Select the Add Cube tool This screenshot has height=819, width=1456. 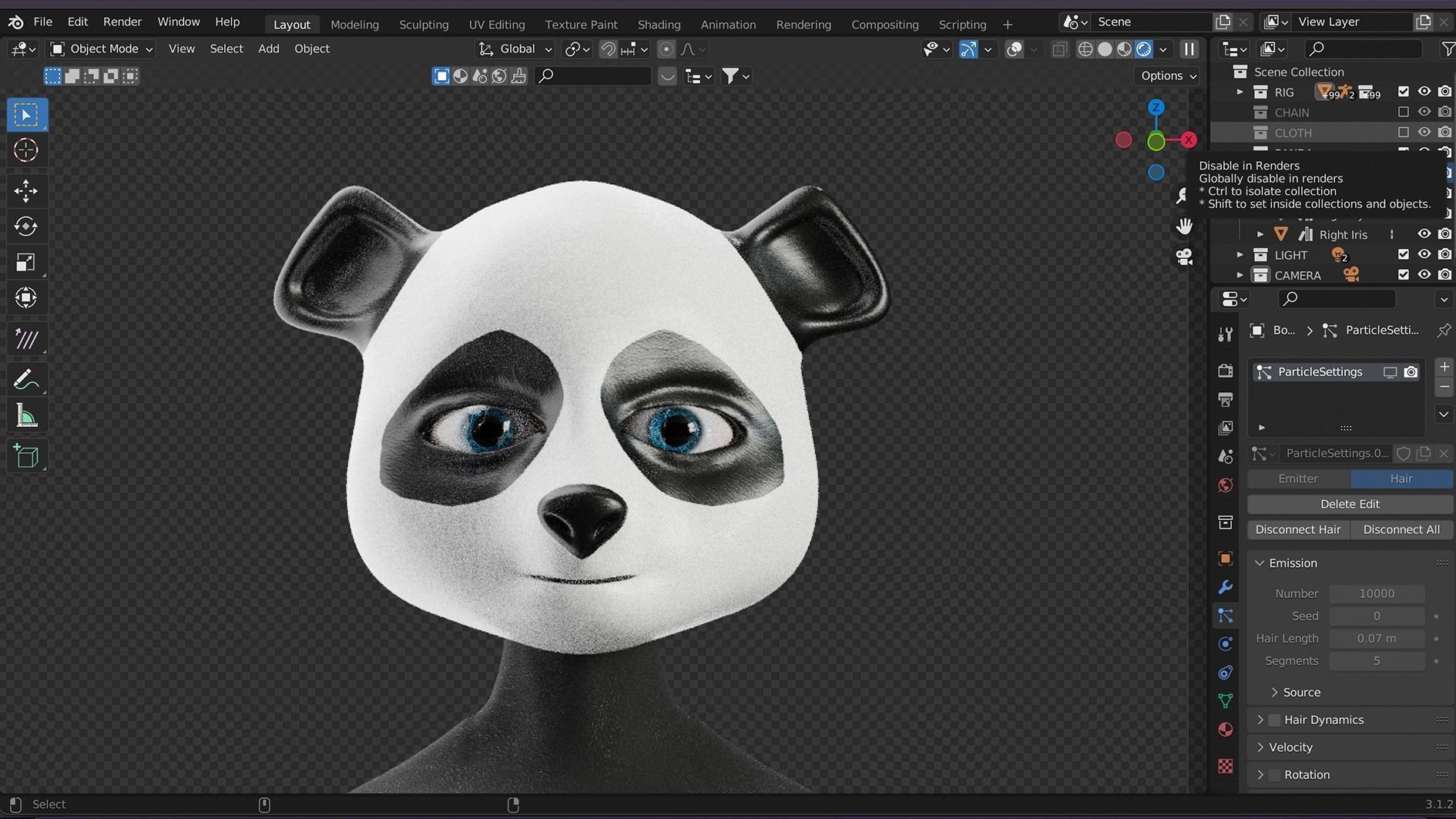26,456
